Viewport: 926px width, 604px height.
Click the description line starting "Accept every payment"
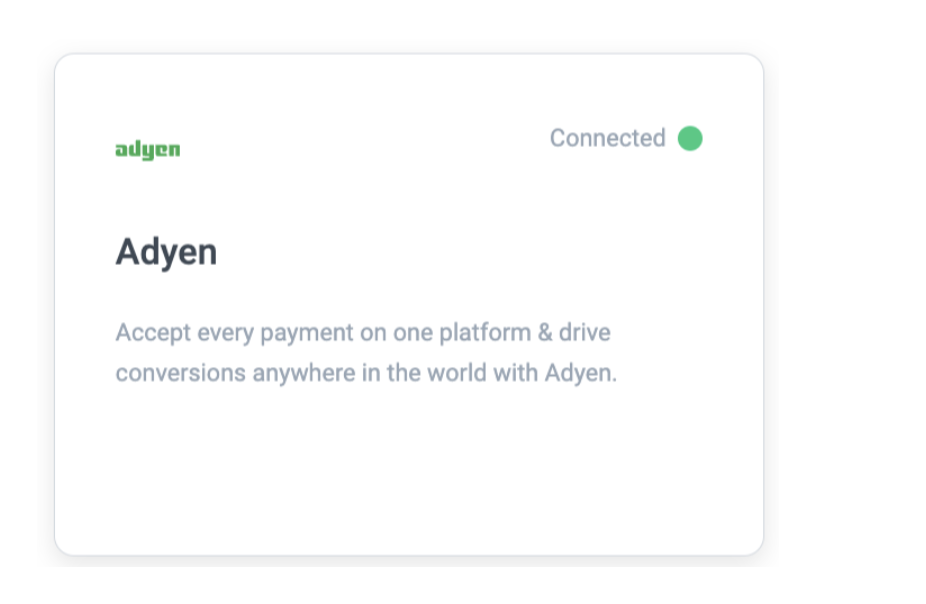point(362,332)
